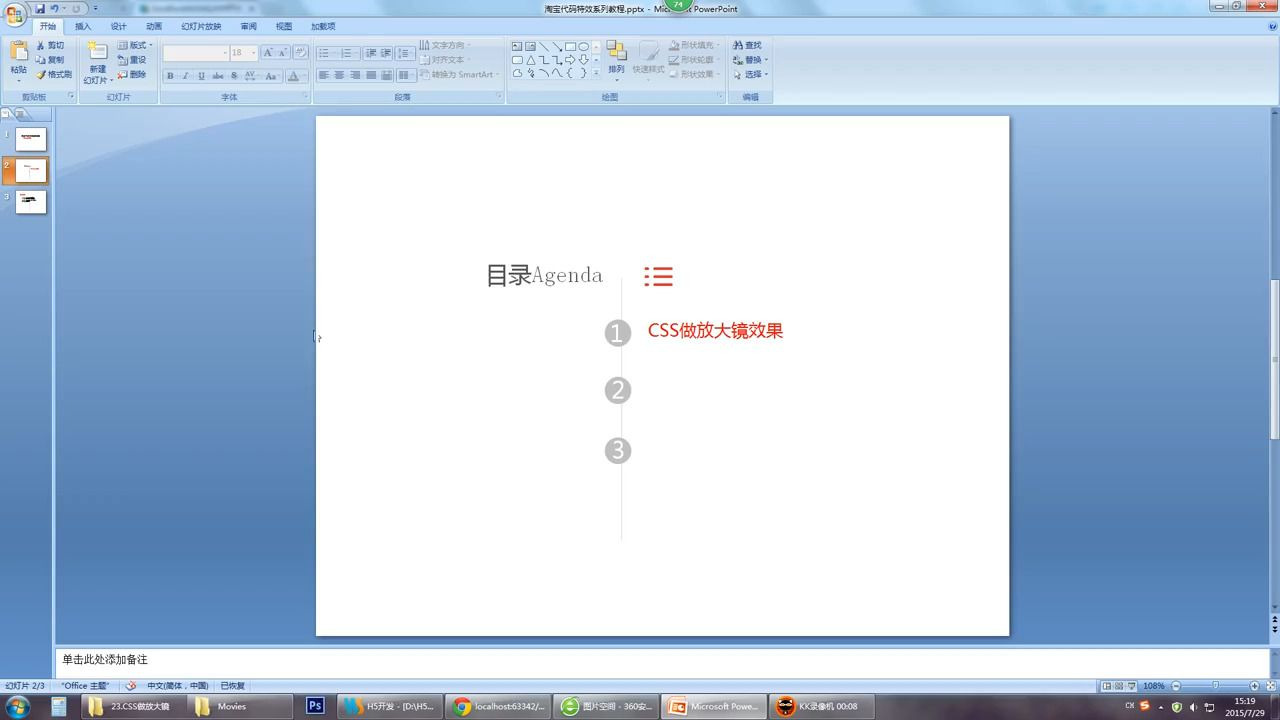
Task: Open Text Direction (文字方向) dropdown
Action: coord(445,45)
